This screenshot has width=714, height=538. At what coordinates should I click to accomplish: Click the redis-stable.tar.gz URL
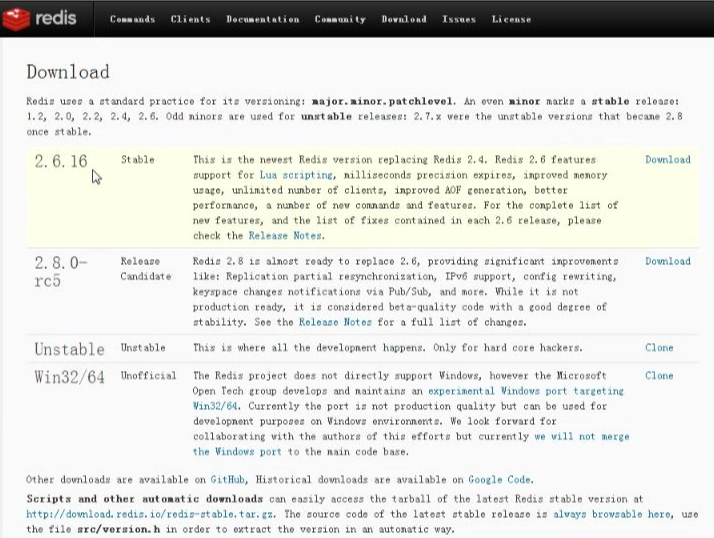[x=150, y=514]
